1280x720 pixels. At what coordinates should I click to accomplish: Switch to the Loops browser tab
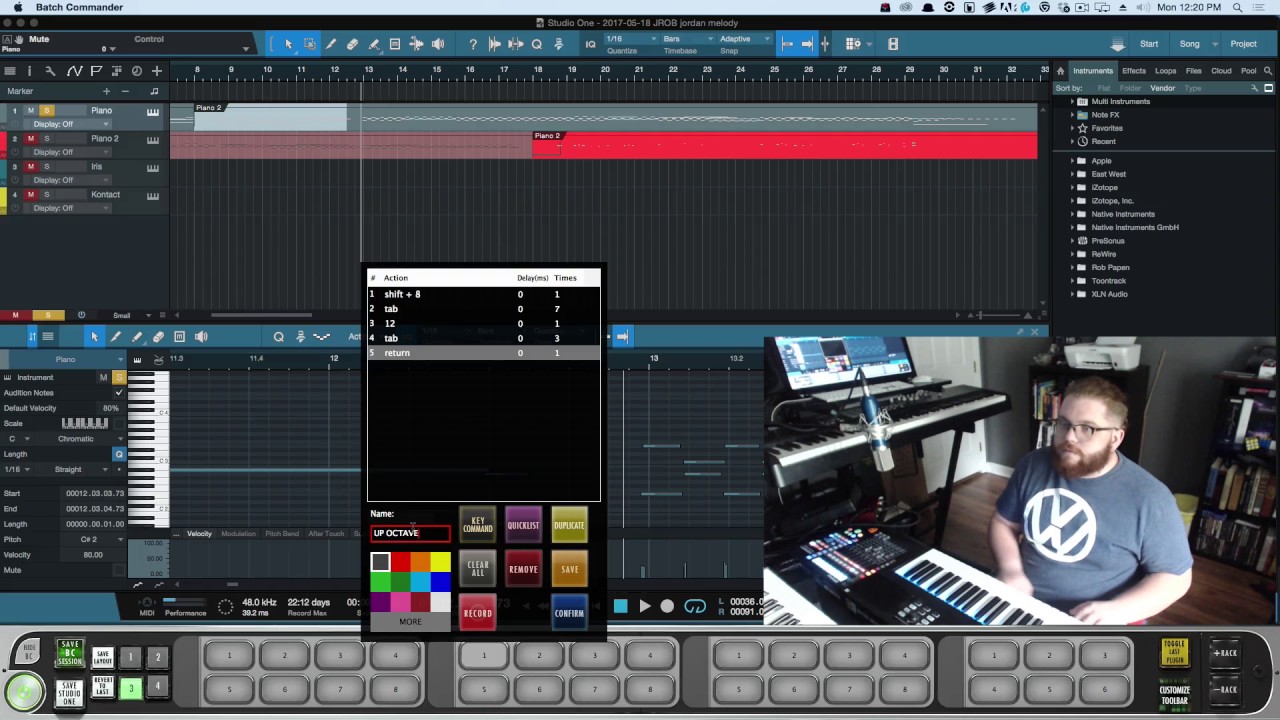point(1166,71)
